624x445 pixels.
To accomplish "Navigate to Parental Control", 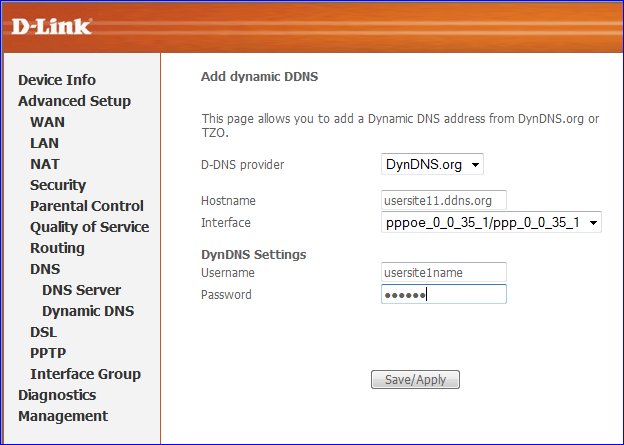I will click(87, 206).
